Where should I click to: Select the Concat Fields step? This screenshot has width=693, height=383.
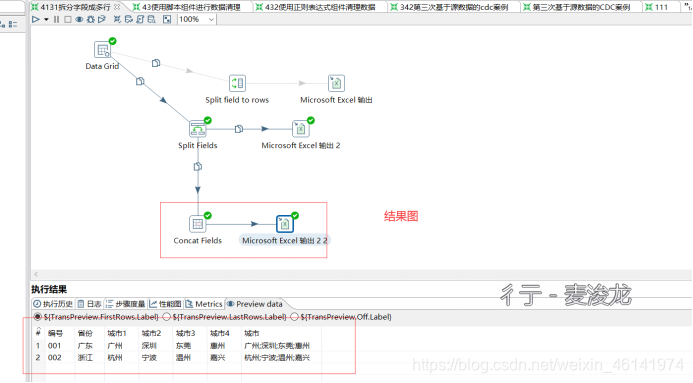198,224
